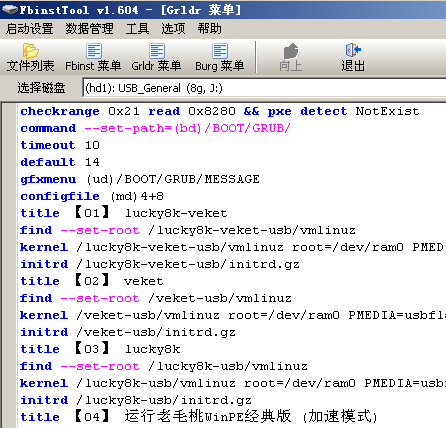The height and width of the screenshot is (428, 446).
Task: Click the 'find --set-root /lucky8k-veket-usb/vmlinuz' line
Action: [x=188, y=230]
